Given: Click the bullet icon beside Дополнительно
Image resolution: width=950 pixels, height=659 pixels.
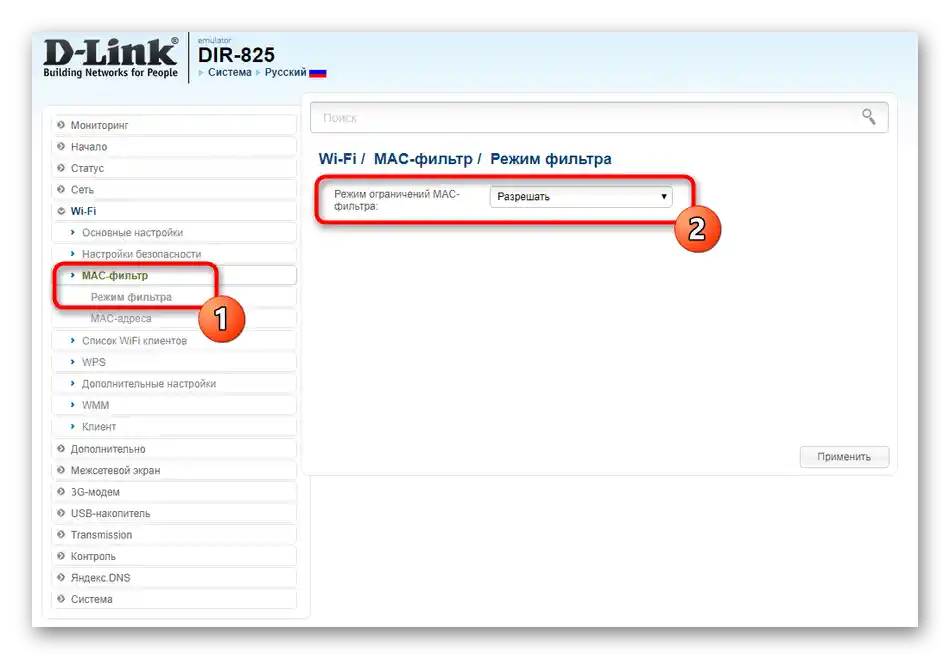Looking at the screenshot, I should point(61,449).
